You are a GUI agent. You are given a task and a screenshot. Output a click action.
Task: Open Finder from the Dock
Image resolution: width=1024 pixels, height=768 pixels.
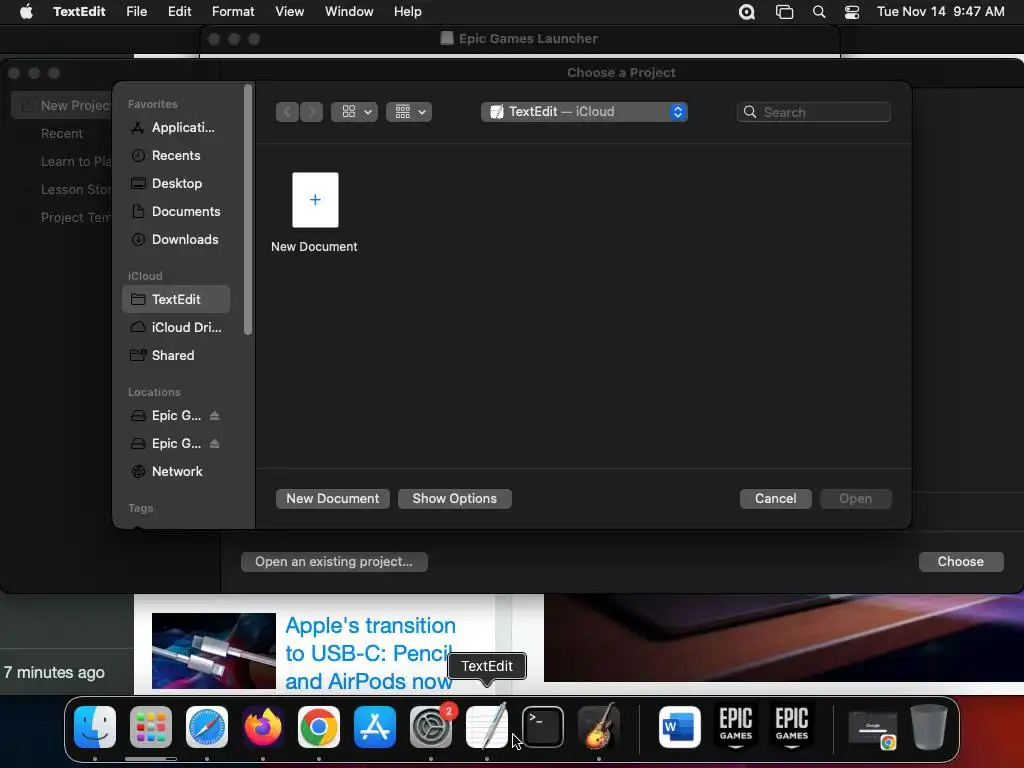point(95,727)
